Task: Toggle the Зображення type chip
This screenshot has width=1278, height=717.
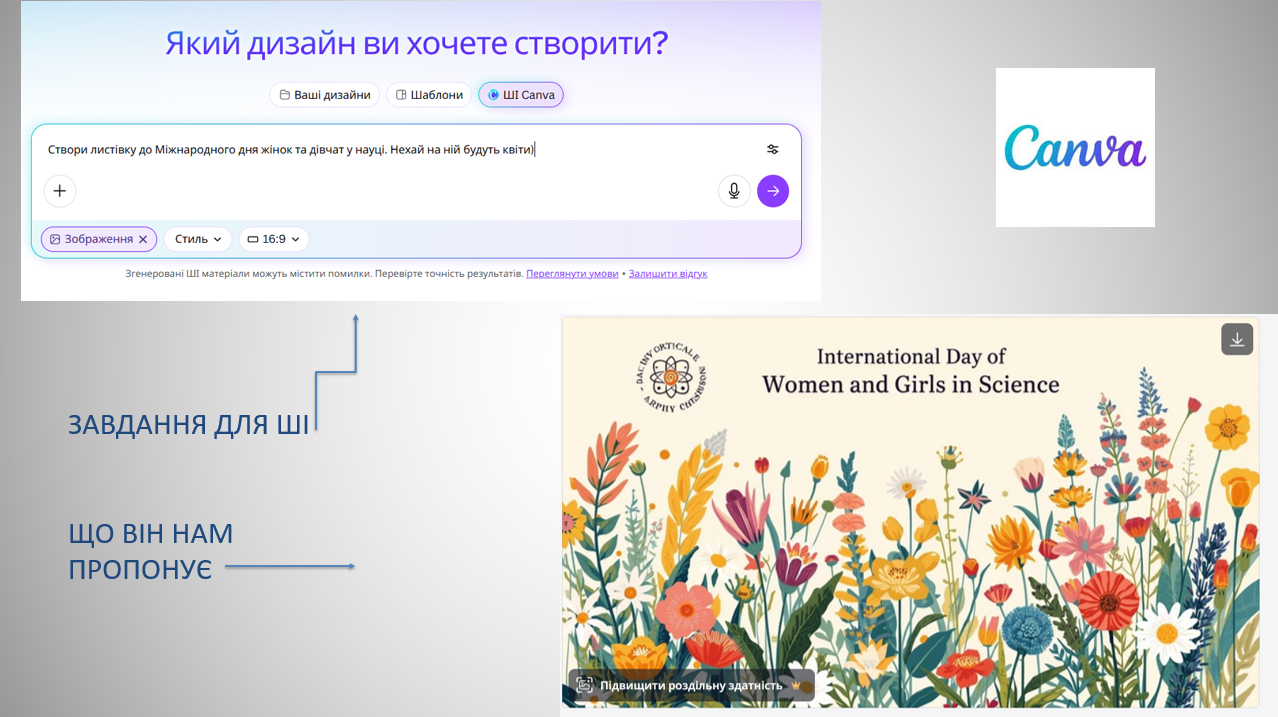Action: (x=91, y=239)
